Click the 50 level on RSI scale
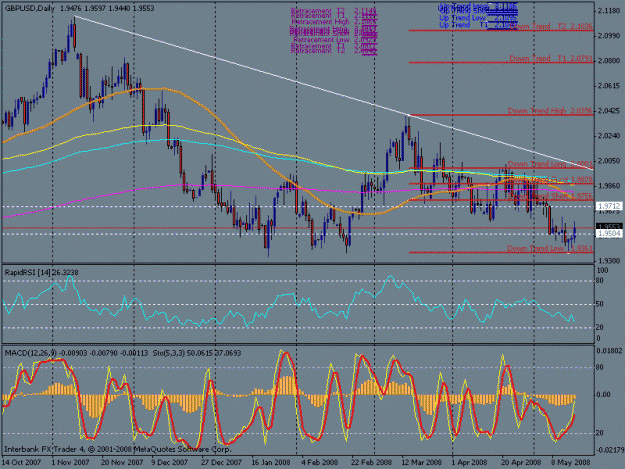Viewport: 625px width, 469px height. [600, 304]
